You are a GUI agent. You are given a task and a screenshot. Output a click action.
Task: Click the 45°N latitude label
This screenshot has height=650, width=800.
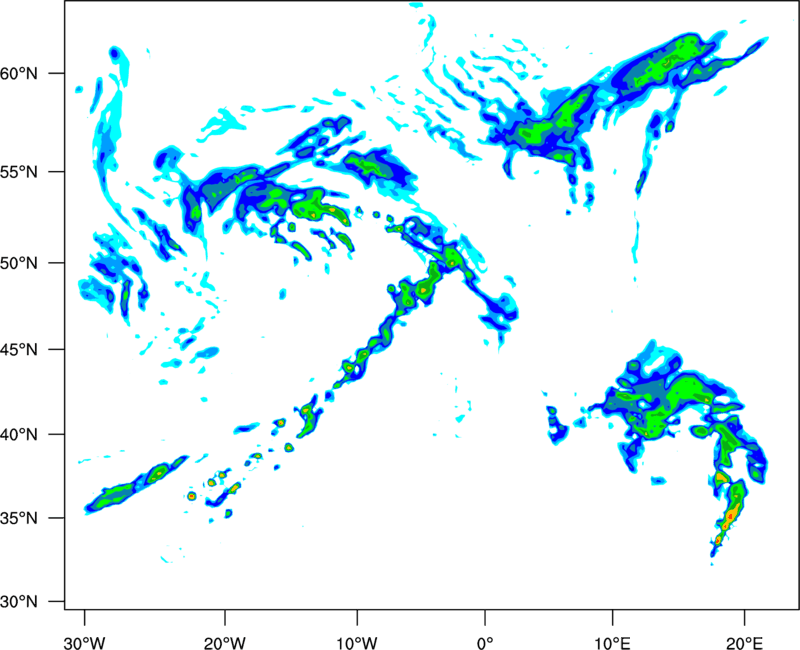(19, 350)
